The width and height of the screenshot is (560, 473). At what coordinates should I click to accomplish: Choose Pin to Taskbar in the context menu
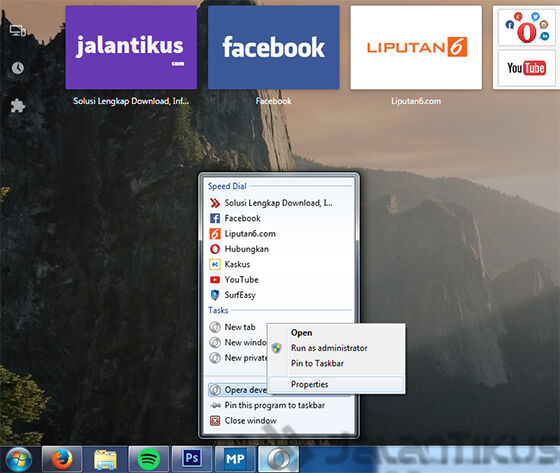click(336, 363)
